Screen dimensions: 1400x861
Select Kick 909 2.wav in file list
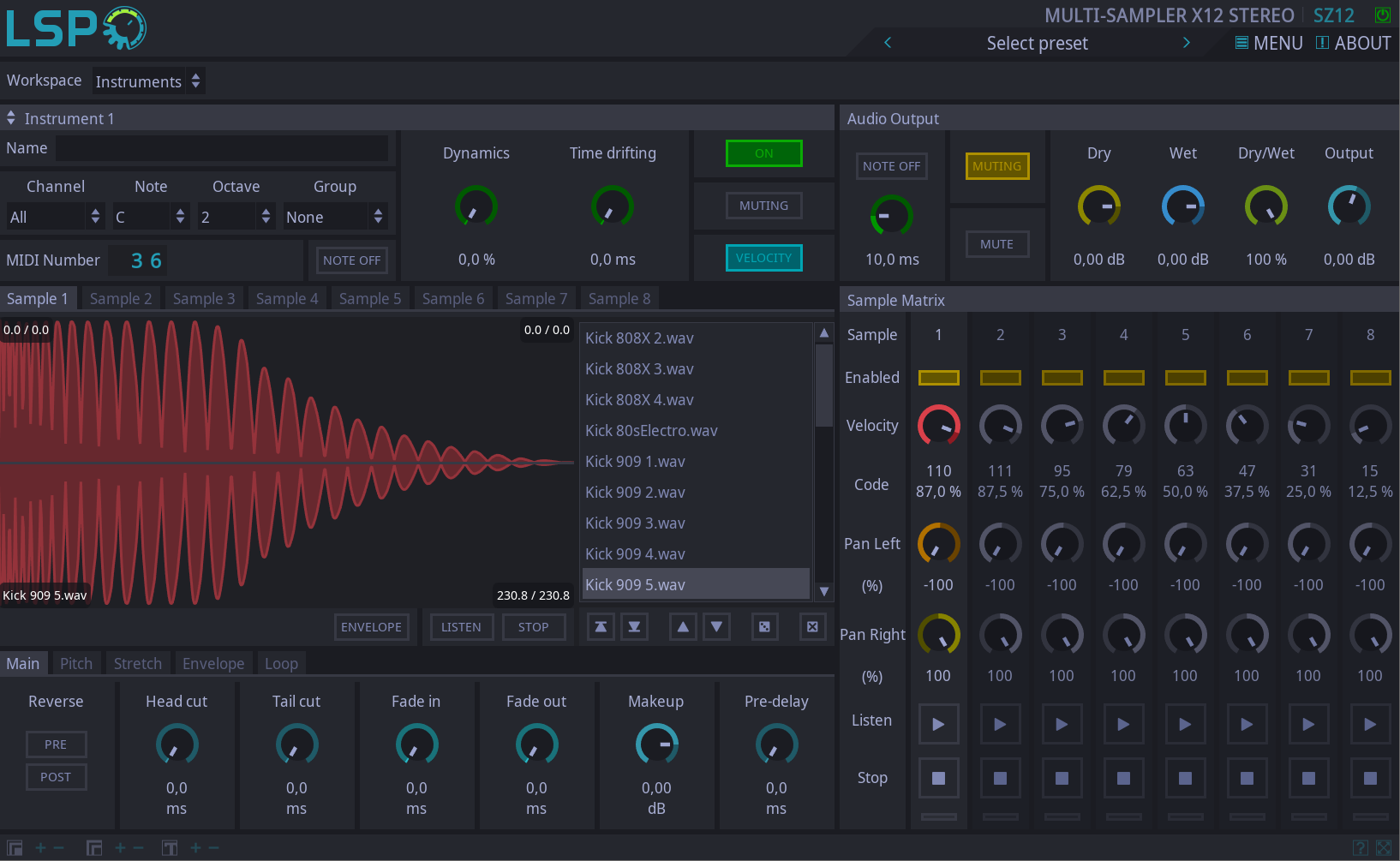635,493
